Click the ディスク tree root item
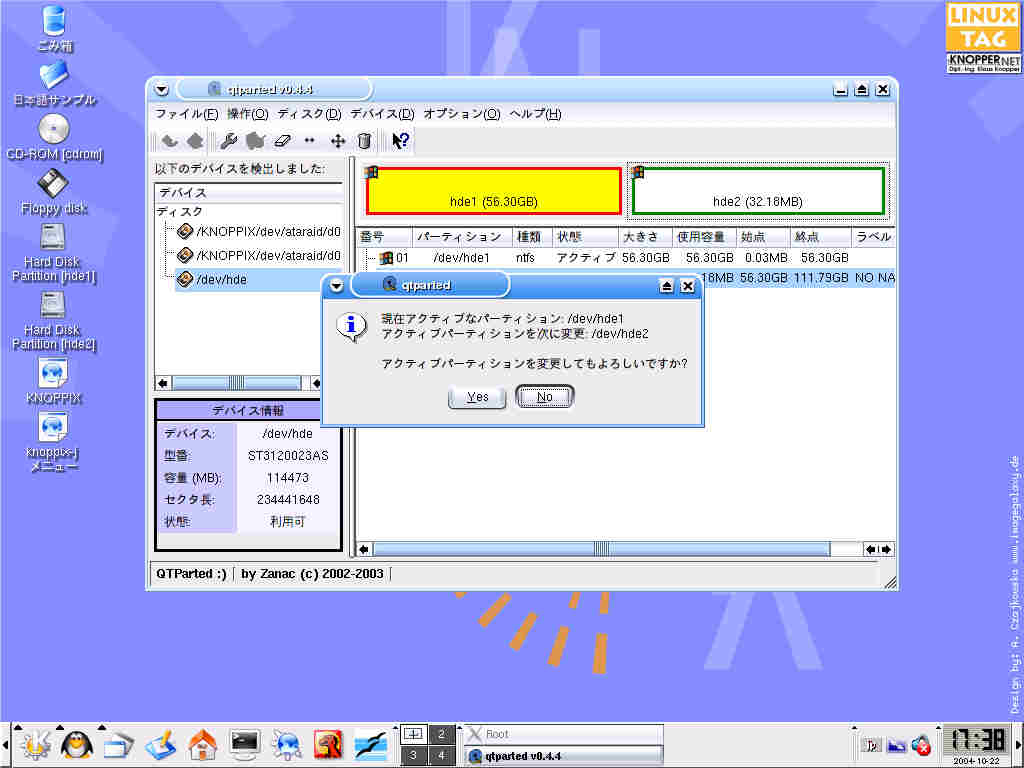This screenshot has height=768, width=1024. point(180,212)
